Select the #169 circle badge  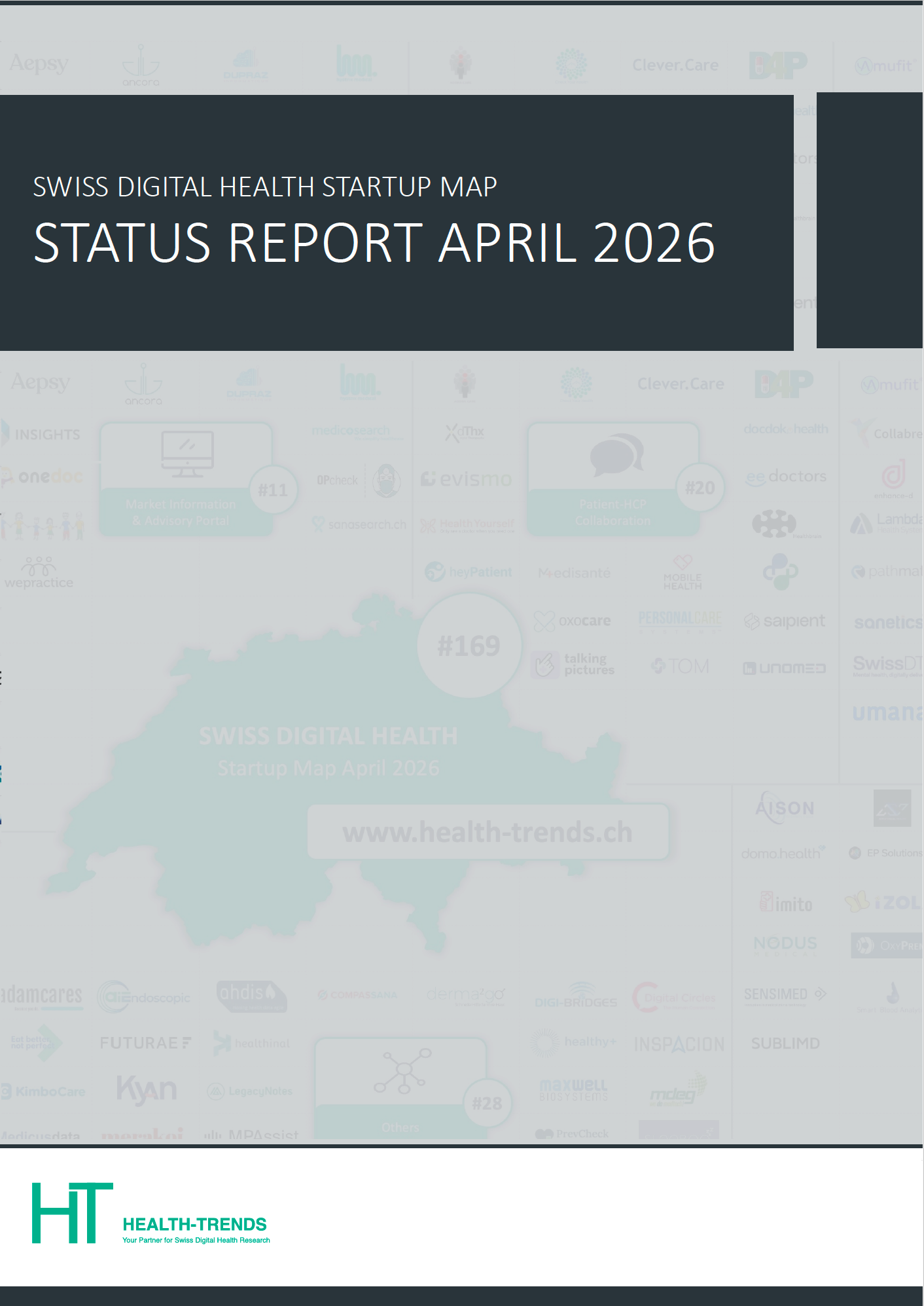click(469, 646)
